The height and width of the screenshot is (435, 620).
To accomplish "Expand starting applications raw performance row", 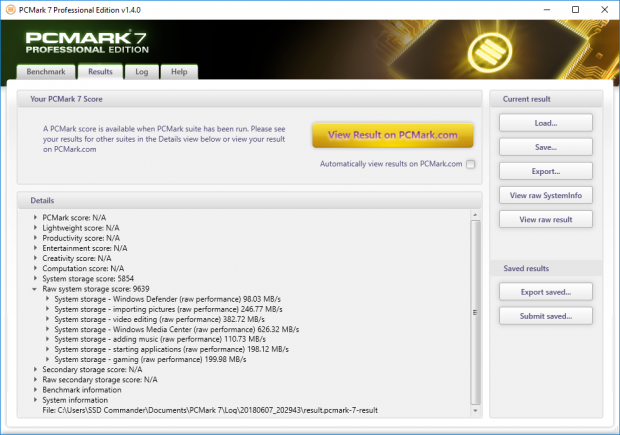I will click(x=47, y=349).
